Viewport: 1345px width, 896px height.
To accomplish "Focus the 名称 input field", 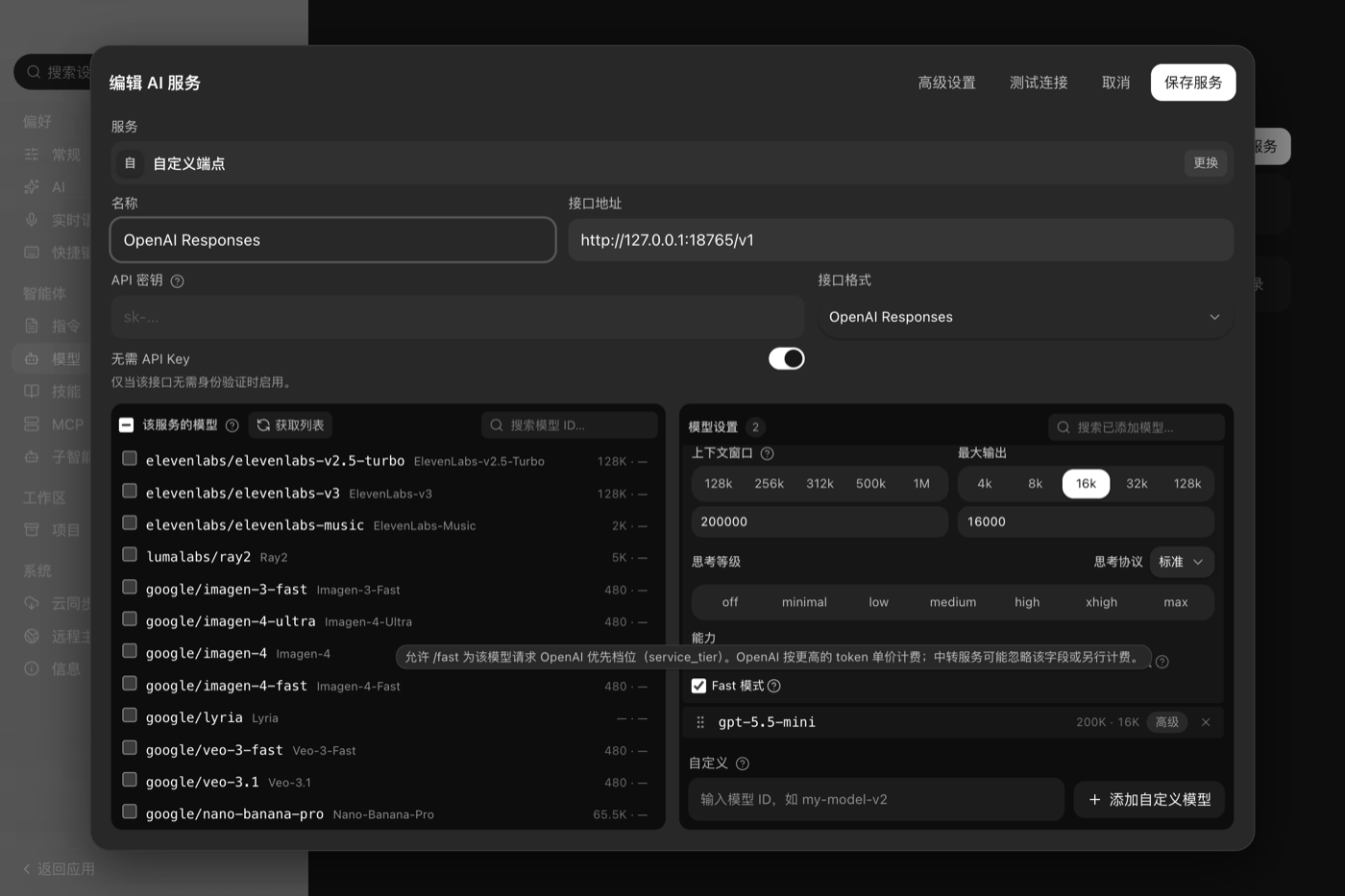I will point(333,240).
